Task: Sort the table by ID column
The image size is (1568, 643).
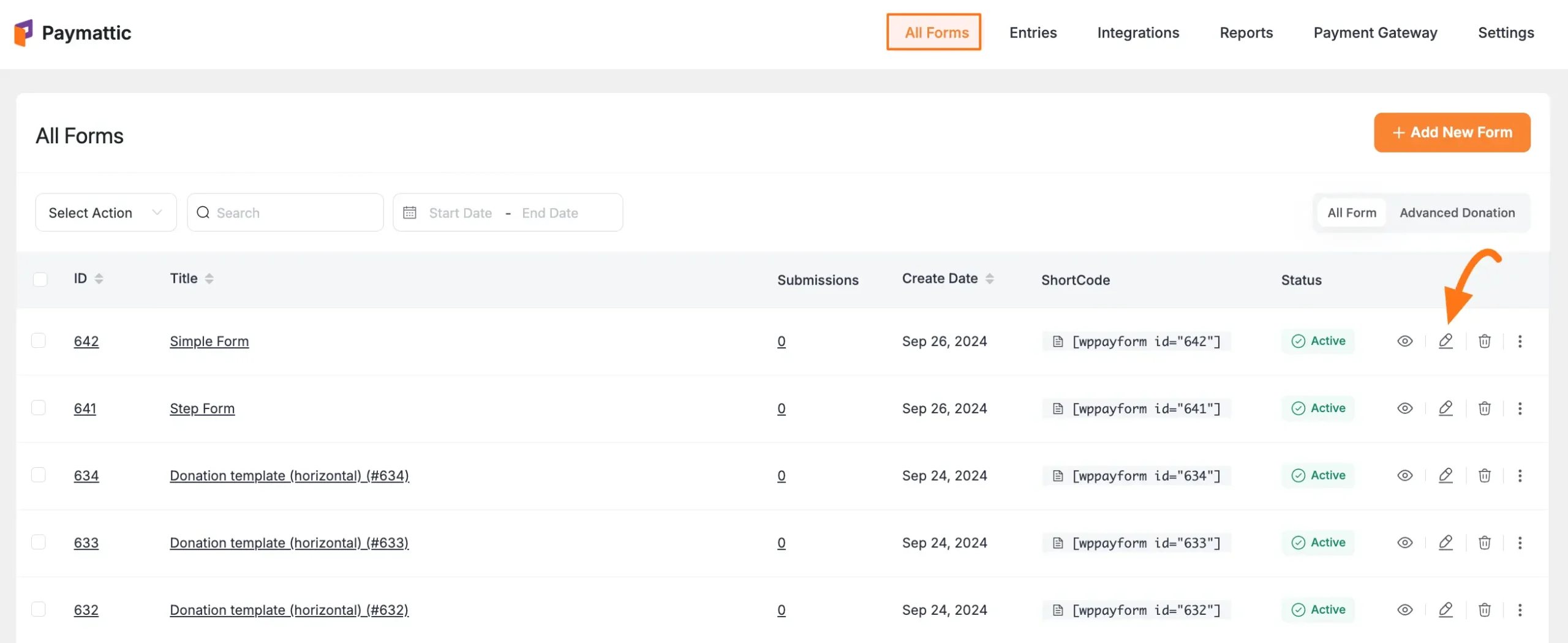Action: (x=99, y=279)
